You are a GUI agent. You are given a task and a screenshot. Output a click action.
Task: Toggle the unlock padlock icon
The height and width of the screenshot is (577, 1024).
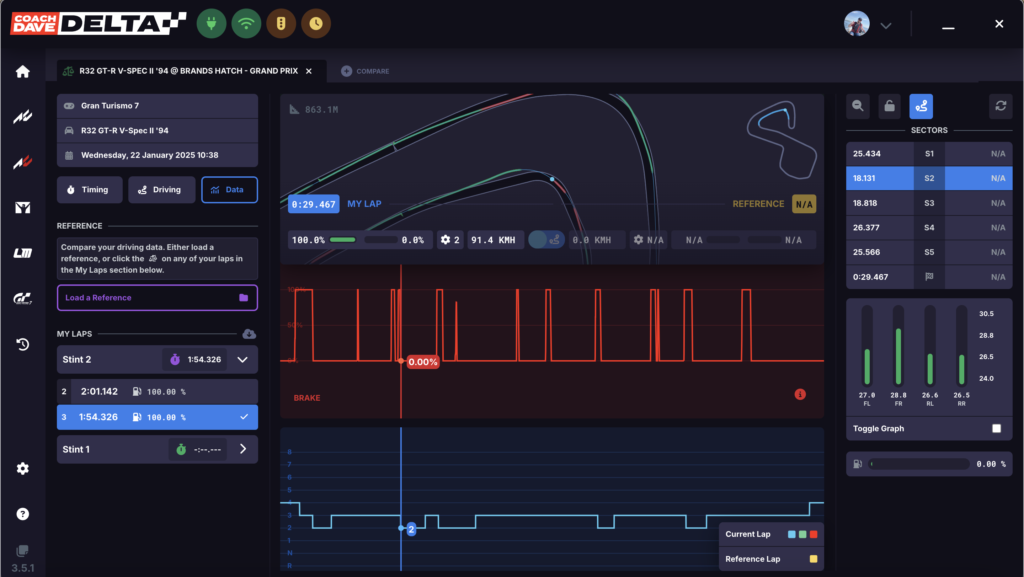pyautogui.click(x=889, y=106)
